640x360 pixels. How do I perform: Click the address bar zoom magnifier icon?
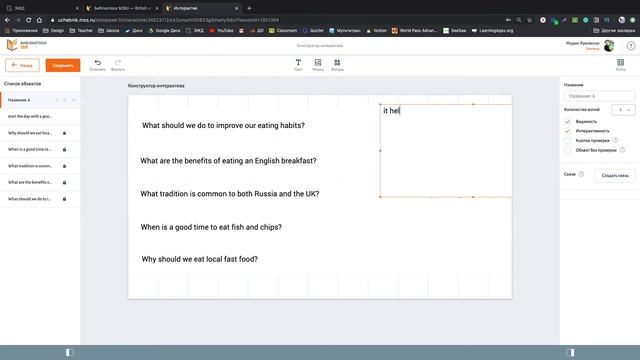click(x=518, y=20)
